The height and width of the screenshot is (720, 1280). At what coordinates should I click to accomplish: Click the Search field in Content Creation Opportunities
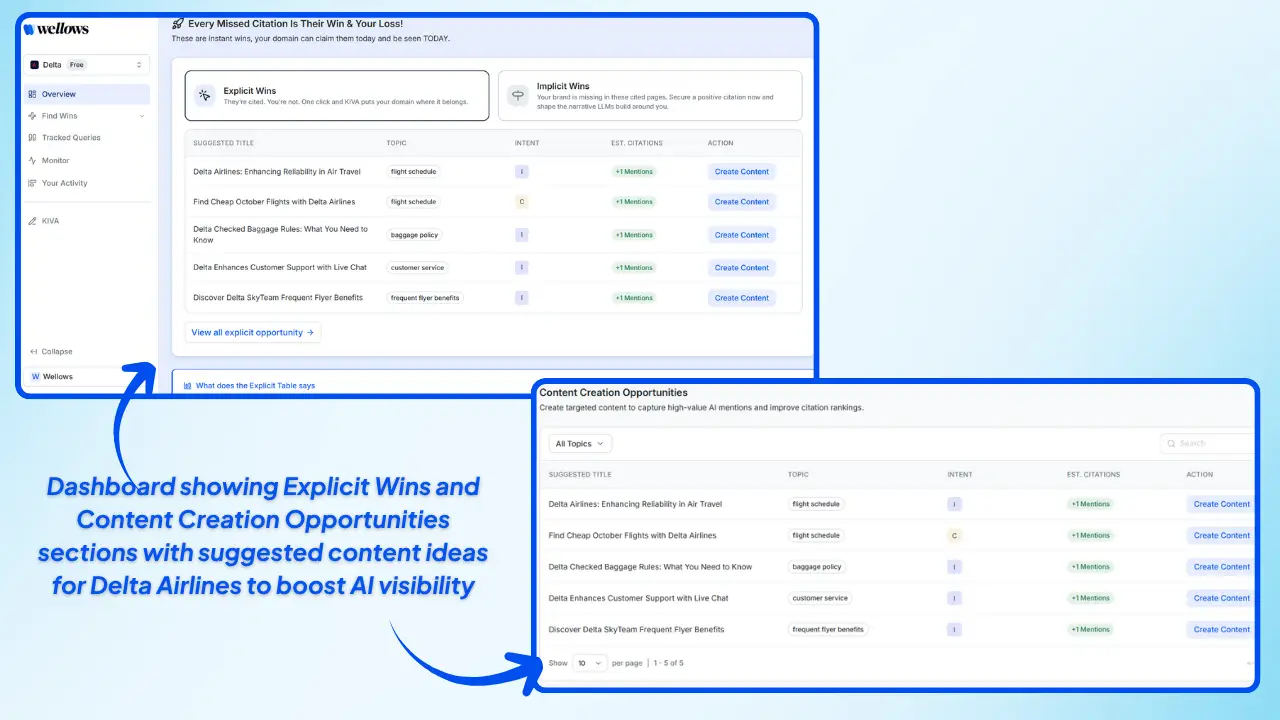[x=1207, y=443]
